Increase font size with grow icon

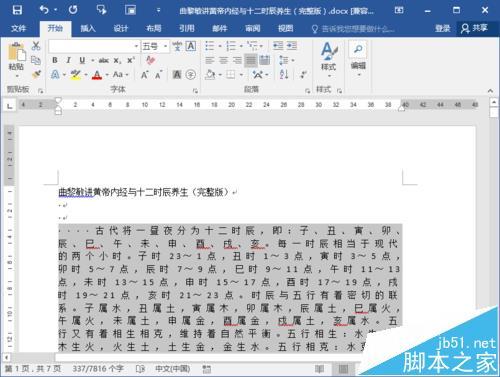pos(144,74)
